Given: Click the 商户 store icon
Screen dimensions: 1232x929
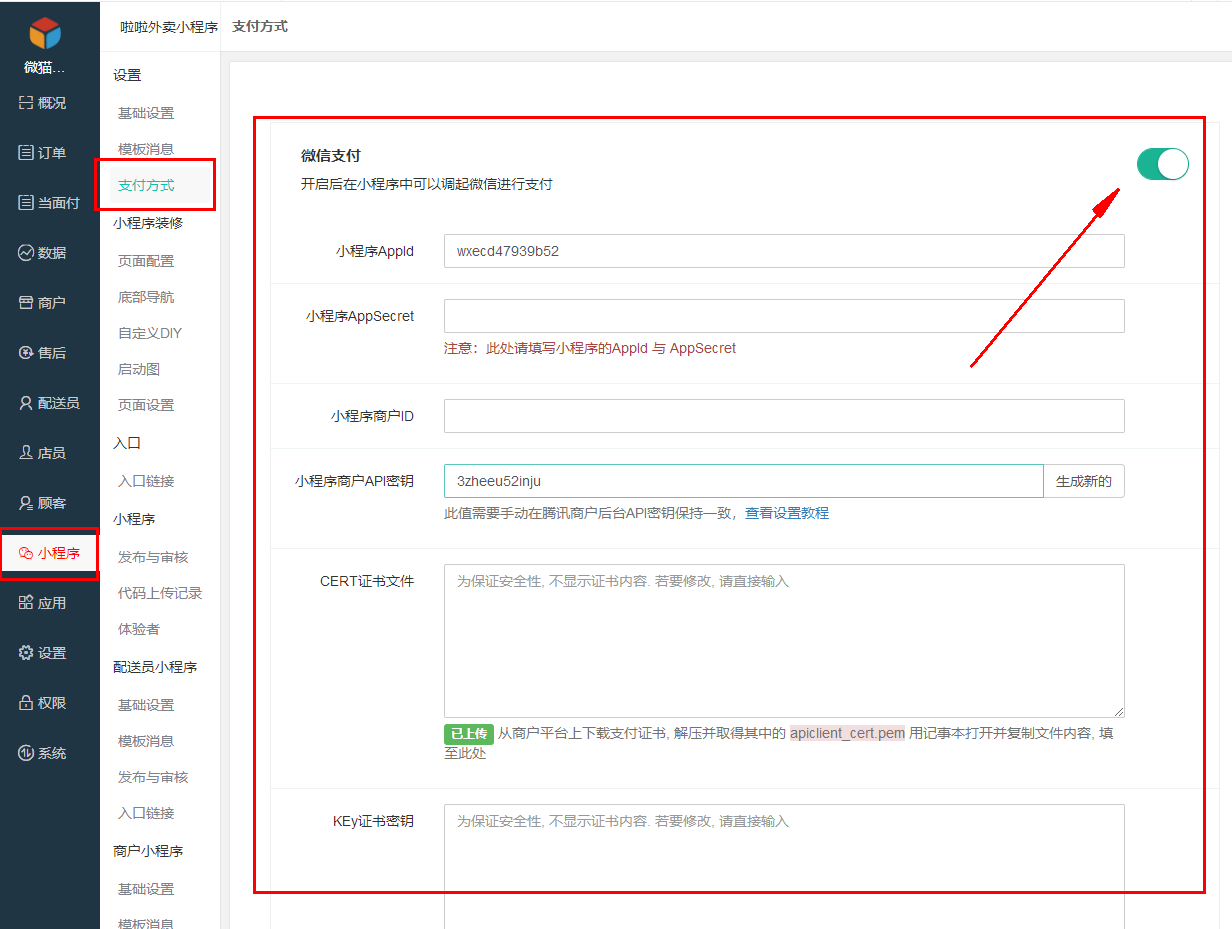Looking at the screenshot, I should tap(26, 302).
